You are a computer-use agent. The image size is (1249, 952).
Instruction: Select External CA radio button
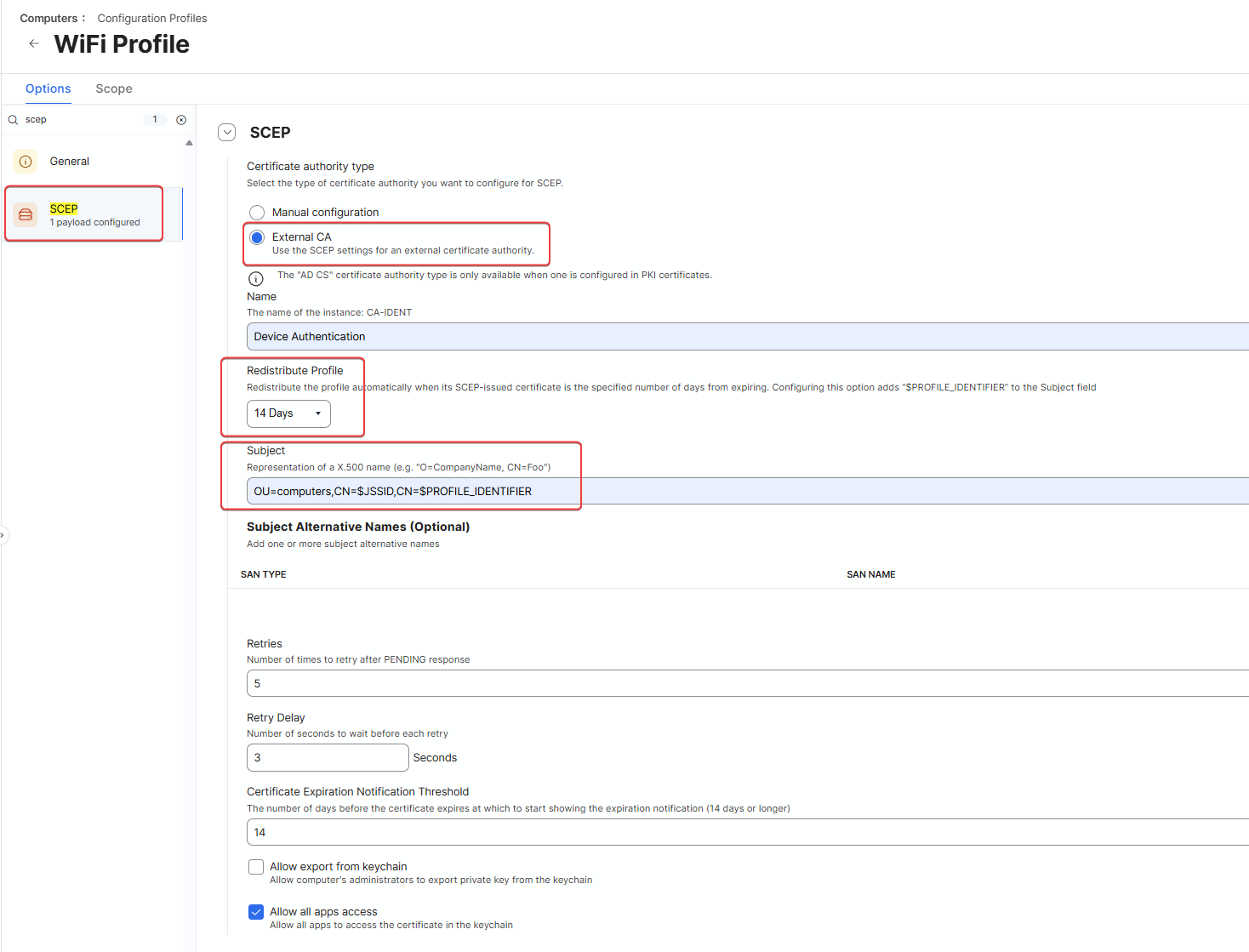257,237
